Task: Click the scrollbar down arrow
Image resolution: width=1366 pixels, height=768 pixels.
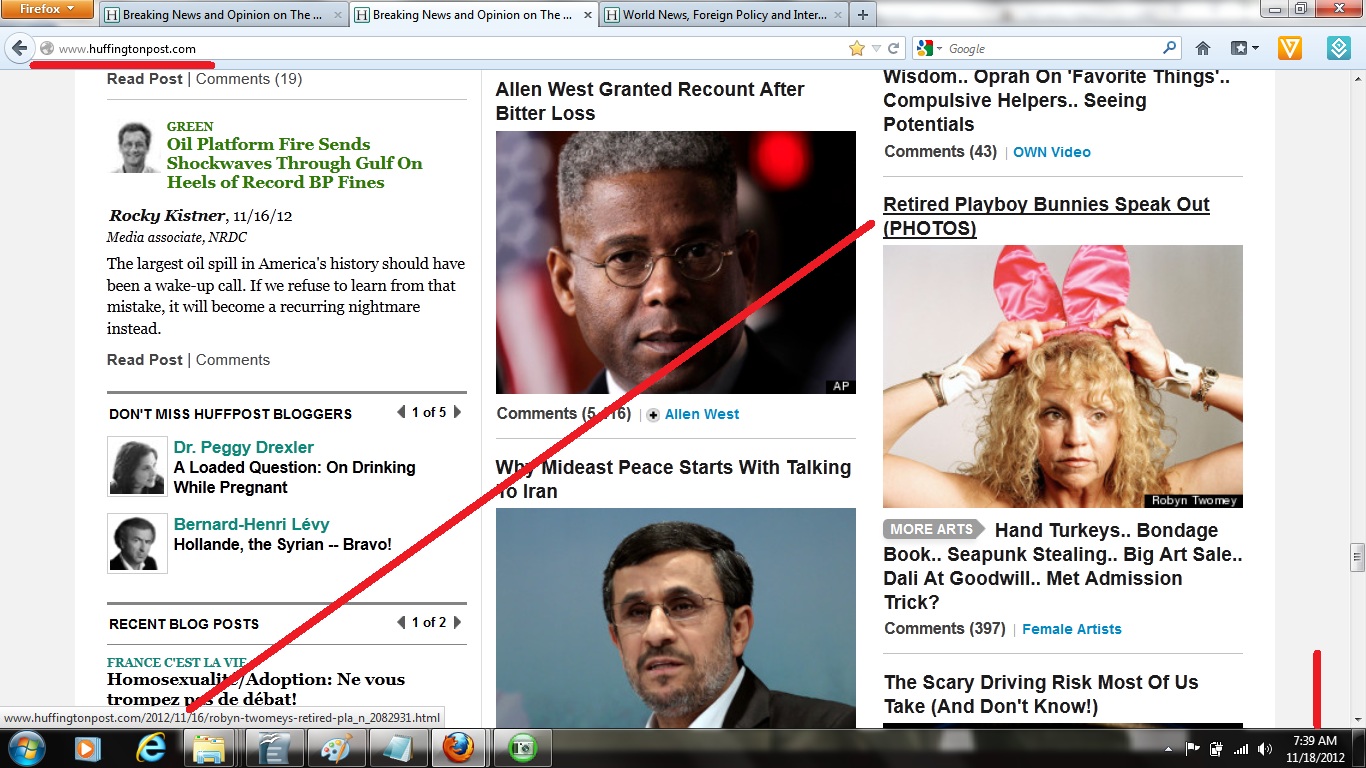Action: pyautogui.click(x=1357, y=719)
